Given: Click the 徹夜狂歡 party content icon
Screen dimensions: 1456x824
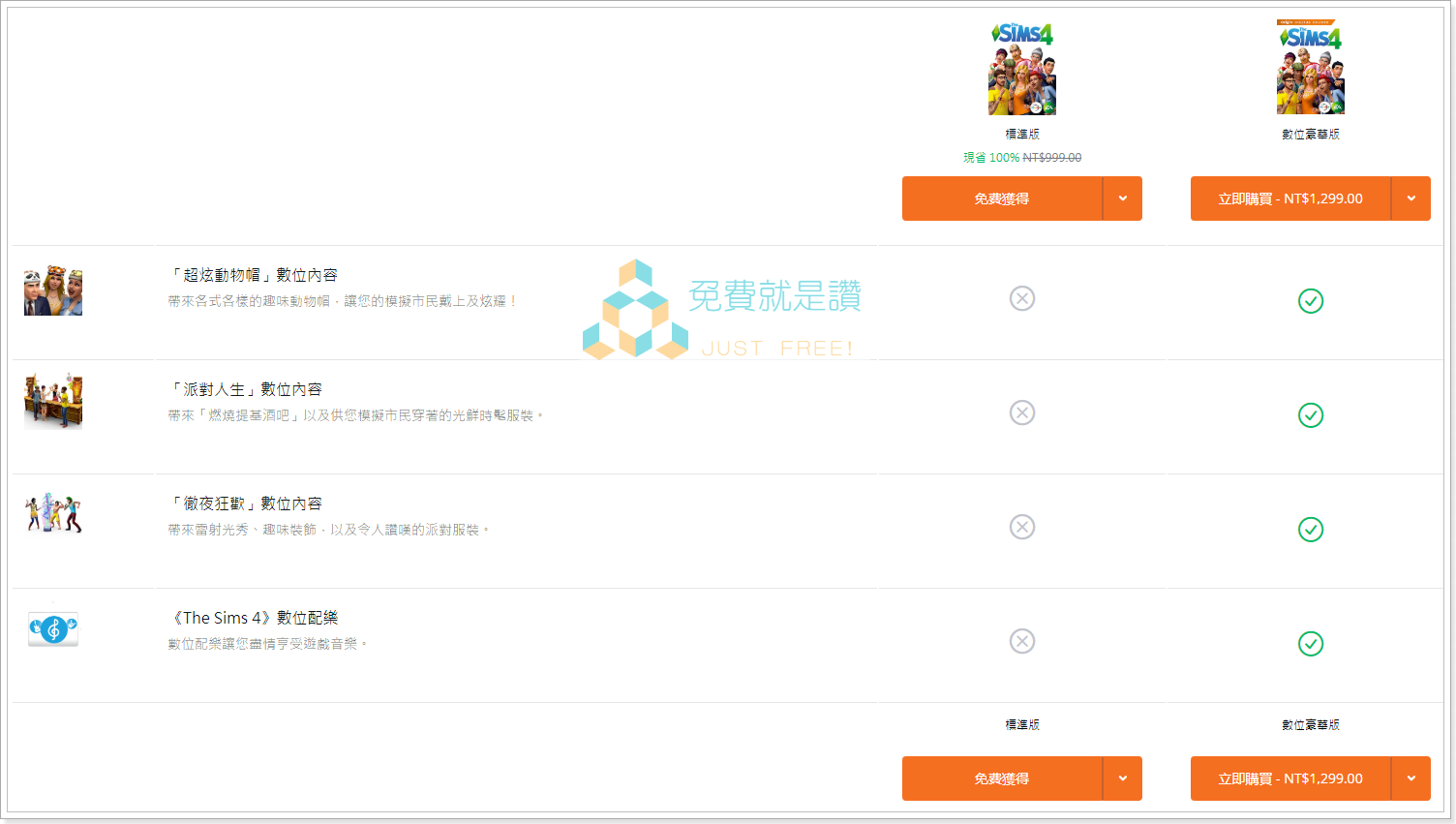Looking at the screenshot, I should click(x=53, y=513).
